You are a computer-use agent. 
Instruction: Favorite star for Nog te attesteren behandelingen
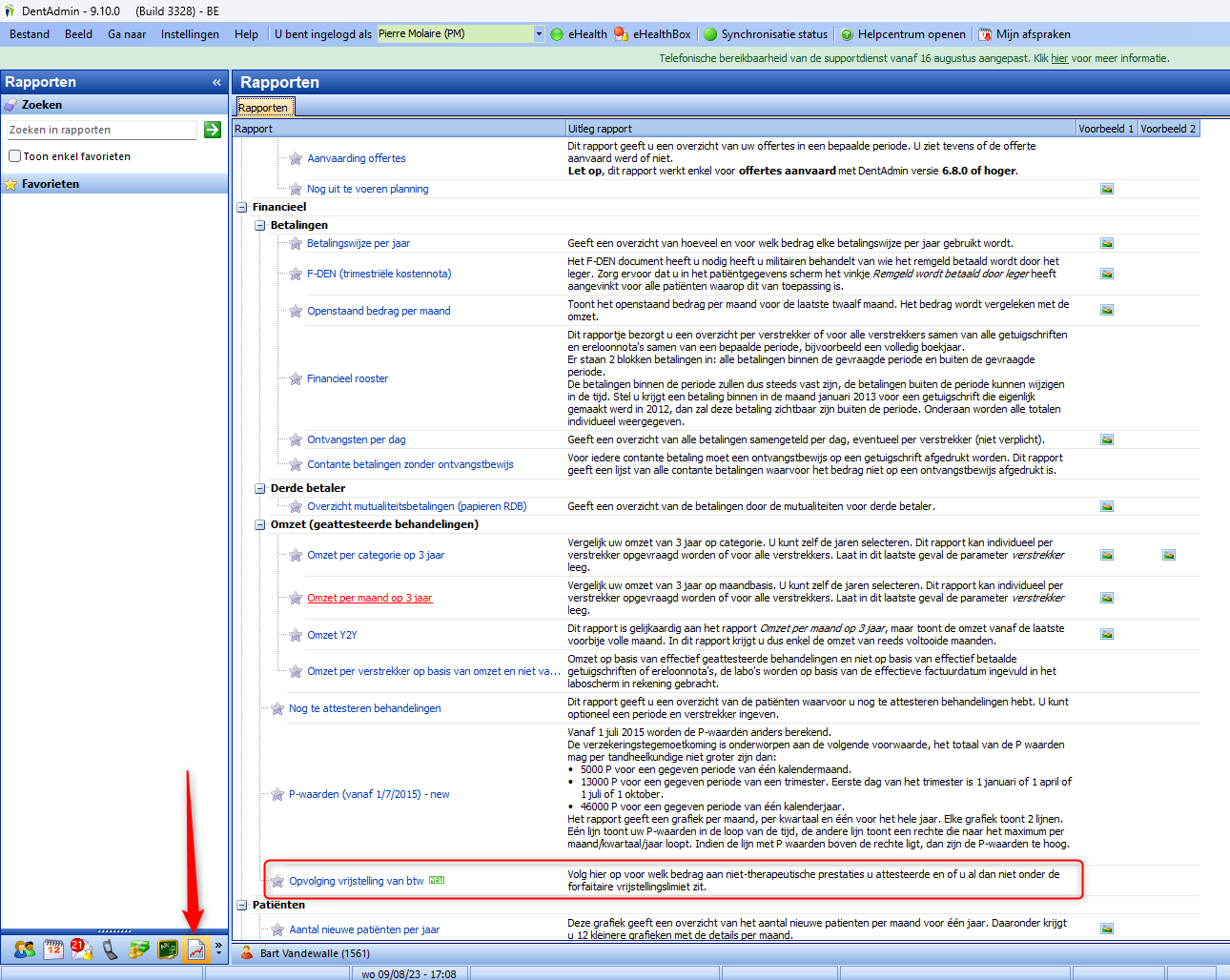point(277,708)
